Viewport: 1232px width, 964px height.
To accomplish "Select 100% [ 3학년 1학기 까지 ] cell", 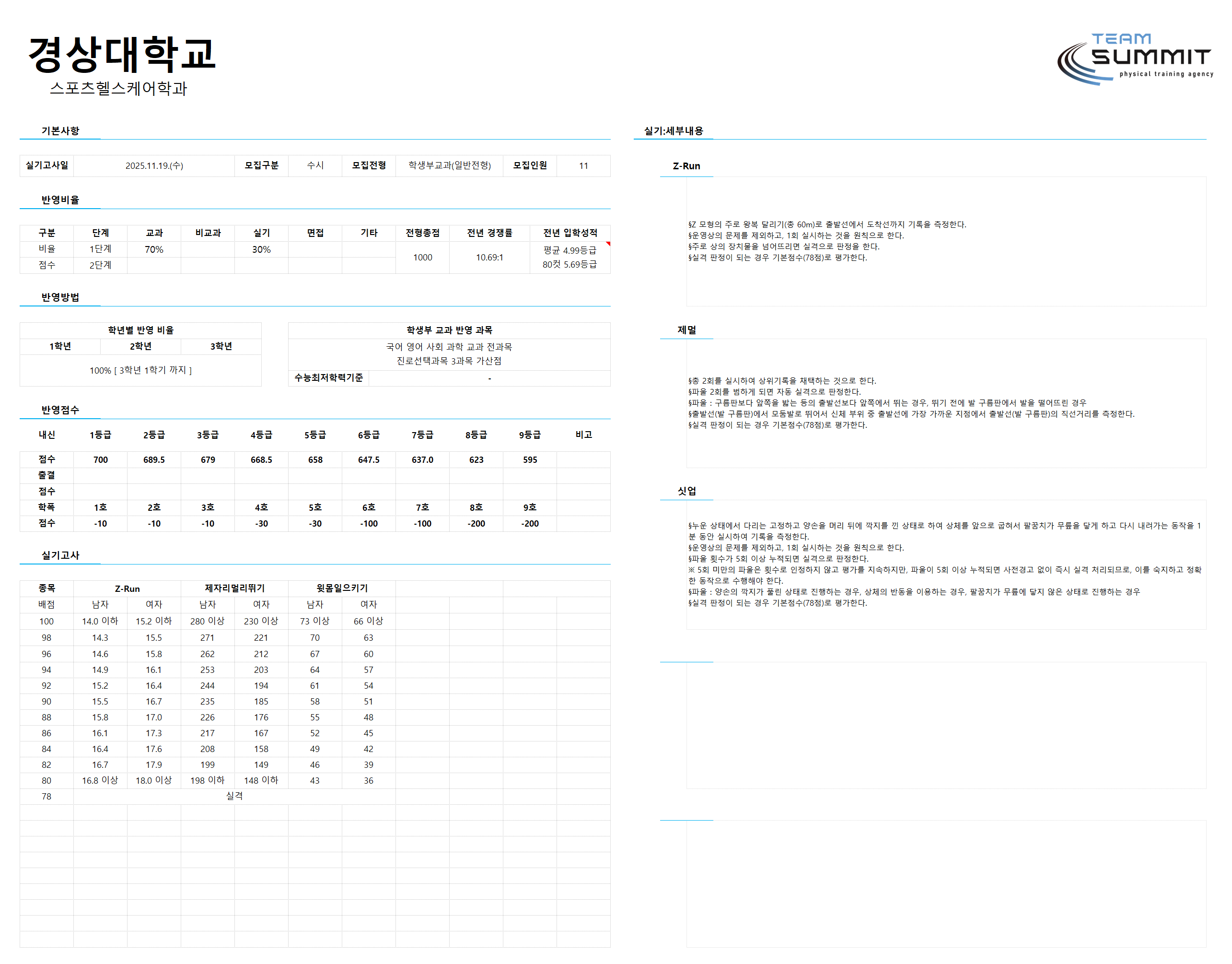I will (x=140, y=370).
